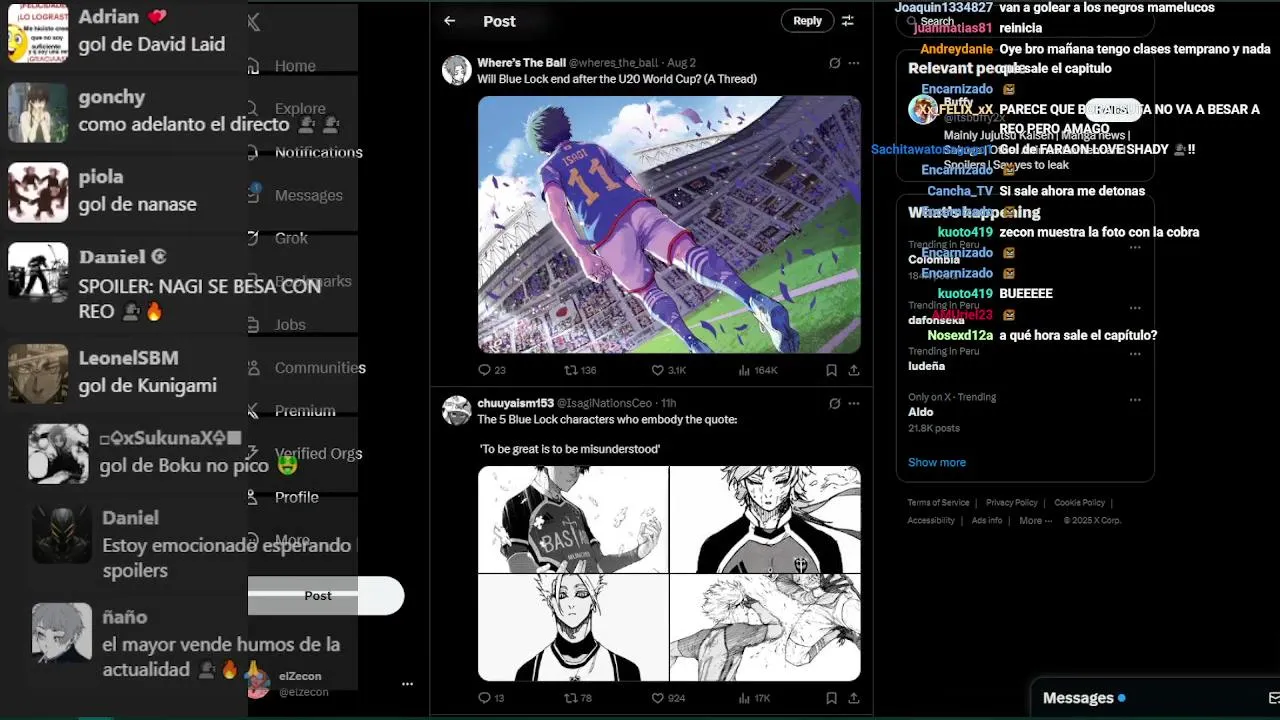Click the Post button in the sidebar
This screenshot has height=720, width=1280.
point(318,596)
